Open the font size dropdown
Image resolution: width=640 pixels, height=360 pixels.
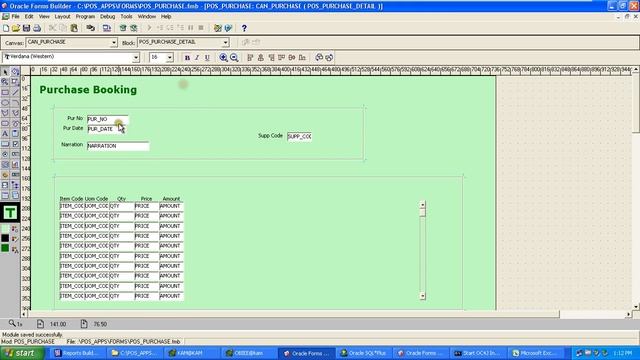169,58
